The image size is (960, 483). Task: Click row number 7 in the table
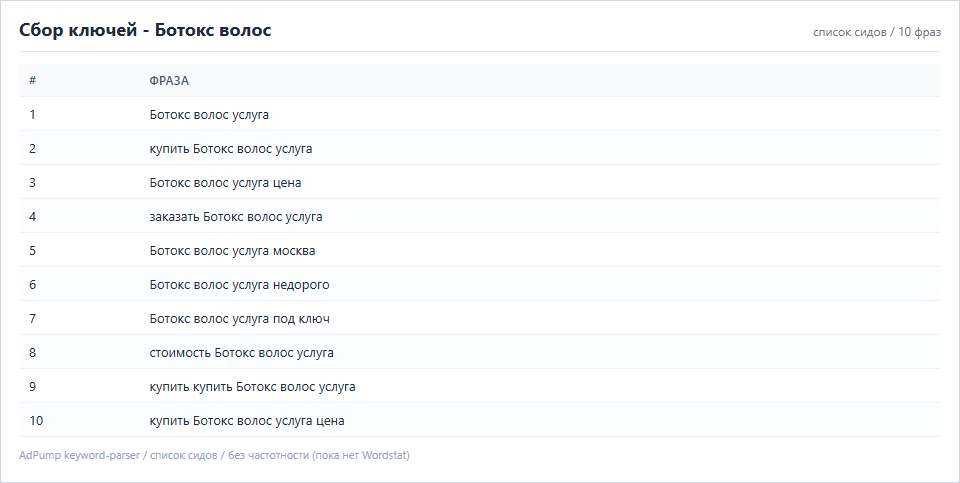click(32, 318)
